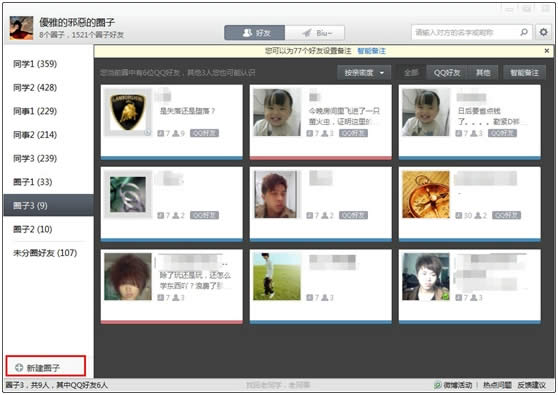Open the compass avatar

[426, 194]
